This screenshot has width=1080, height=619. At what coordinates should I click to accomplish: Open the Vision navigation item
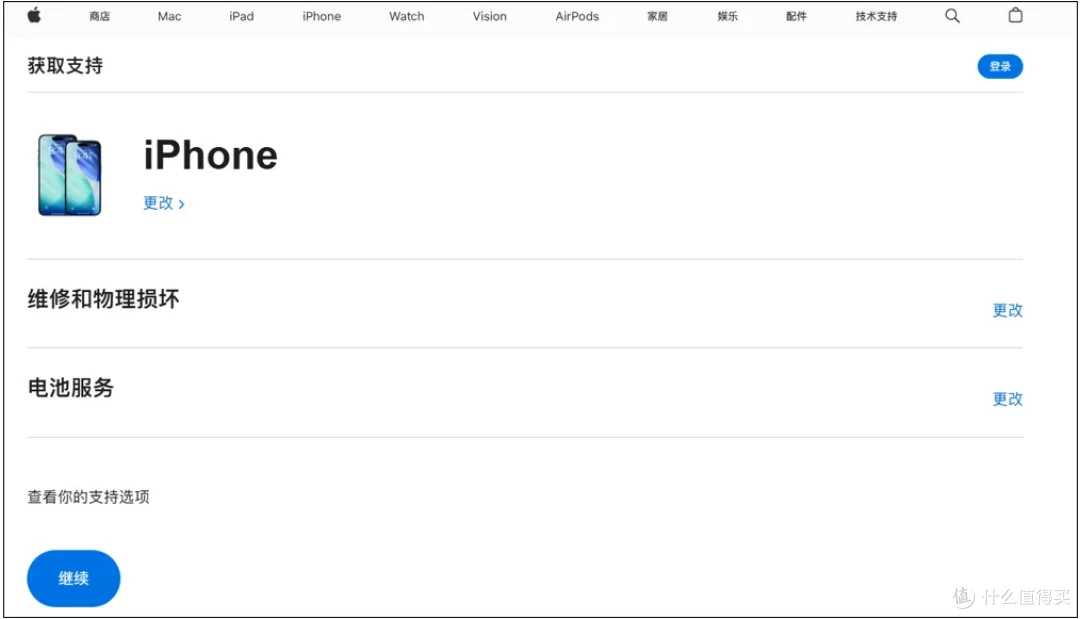click(490, 16)
